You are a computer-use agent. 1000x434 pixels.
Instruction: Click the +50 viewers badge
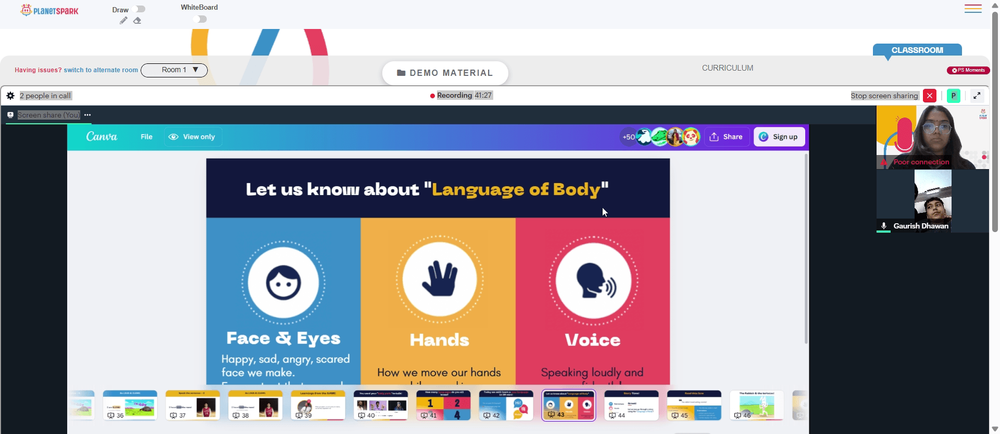(x=628, y=136)
